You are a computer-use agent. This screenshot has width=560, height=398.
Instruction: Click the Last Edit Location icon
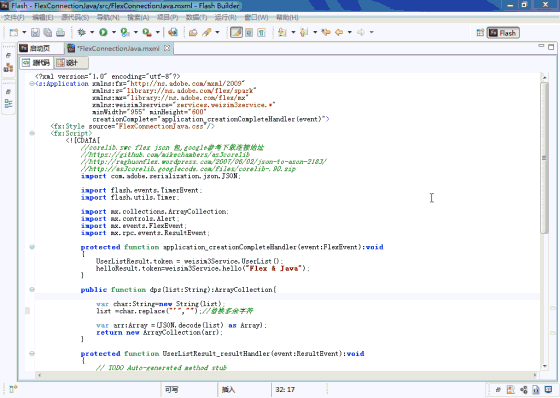coord(326,33)
